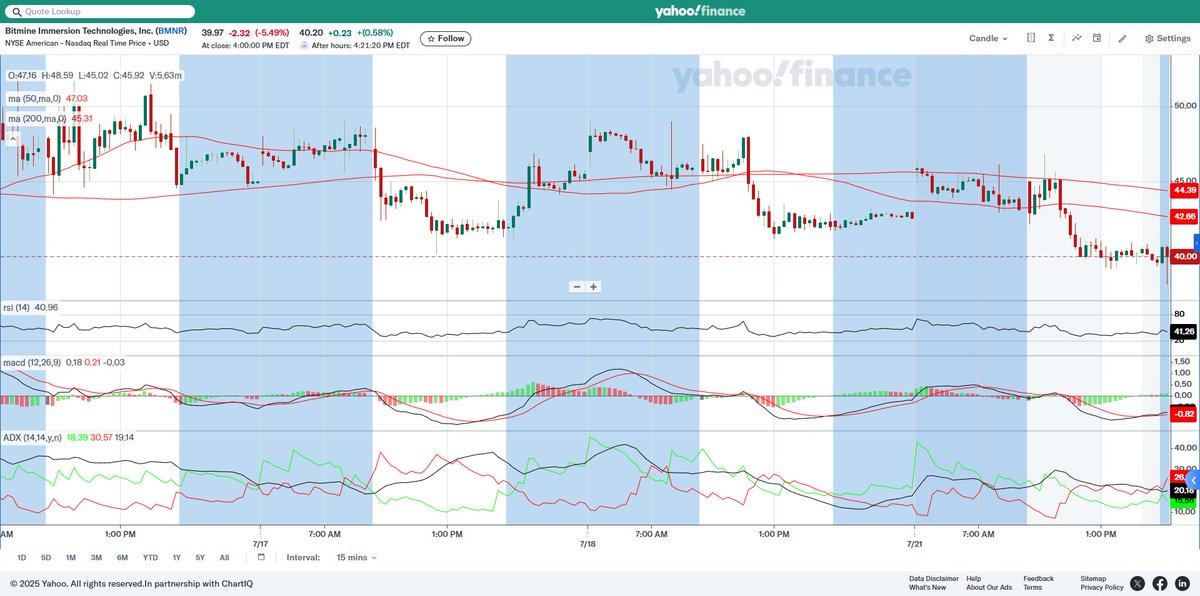The image size is (1200, 596).
Task: Click in the Quote Lookup field
Action: point(100,12)
